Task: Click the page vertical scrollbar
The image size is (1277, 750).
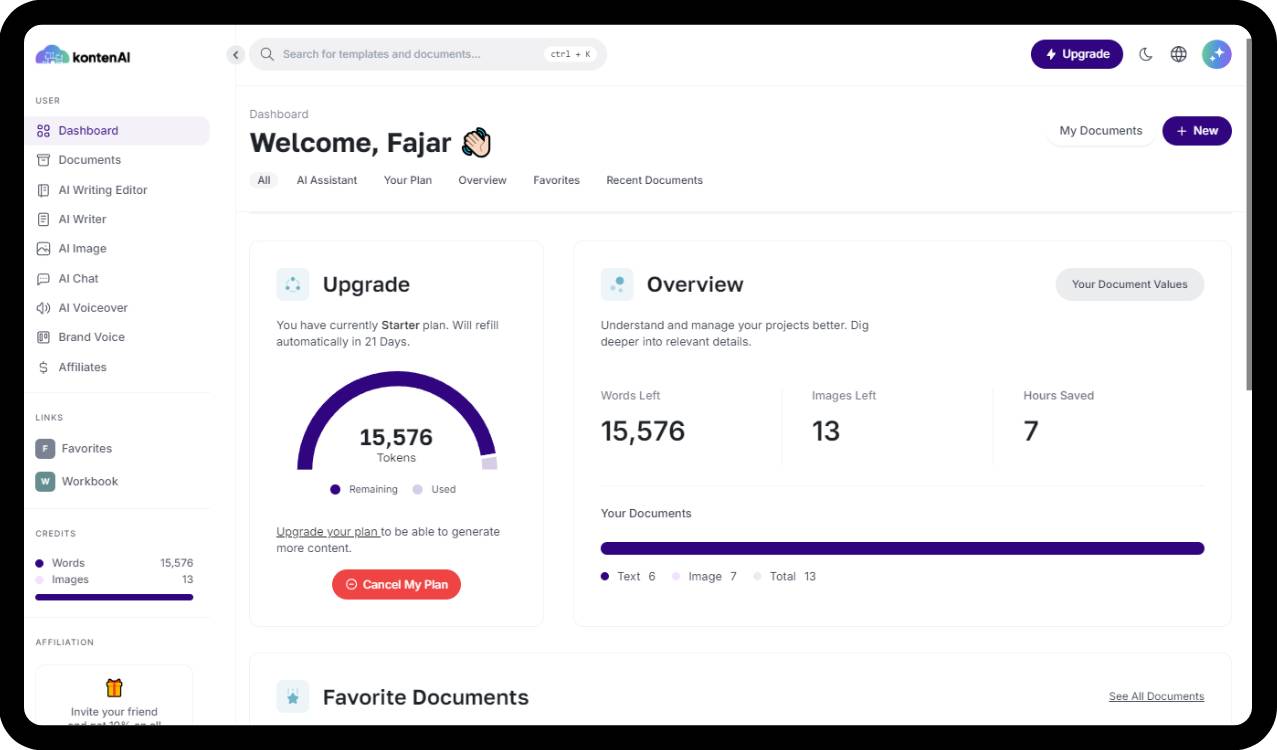Action: [1248, 215]
